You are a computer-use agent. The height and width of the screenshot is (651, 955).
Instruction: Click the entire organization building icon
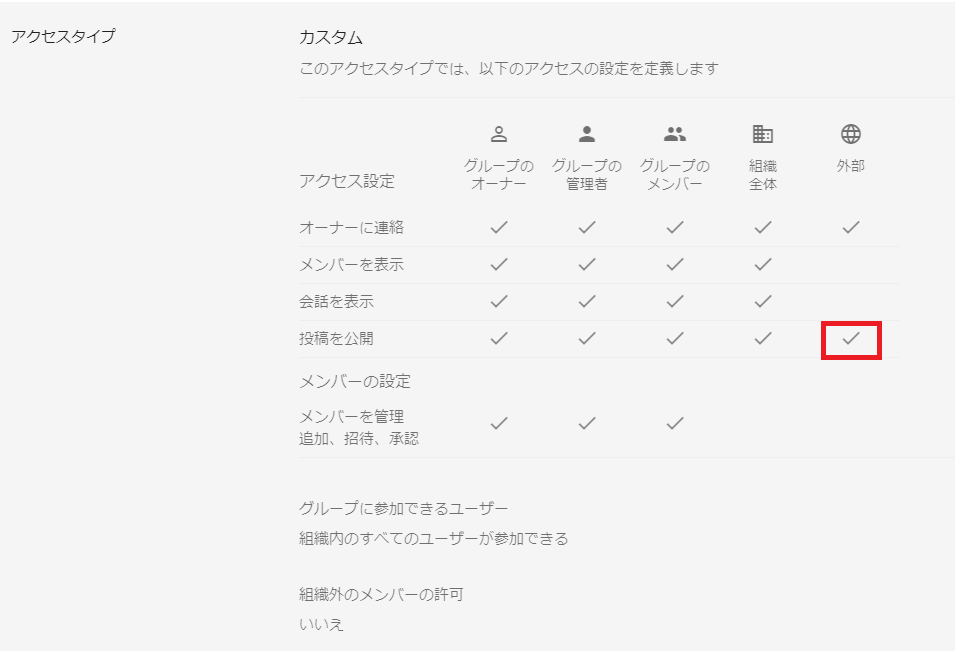[763, 134]
